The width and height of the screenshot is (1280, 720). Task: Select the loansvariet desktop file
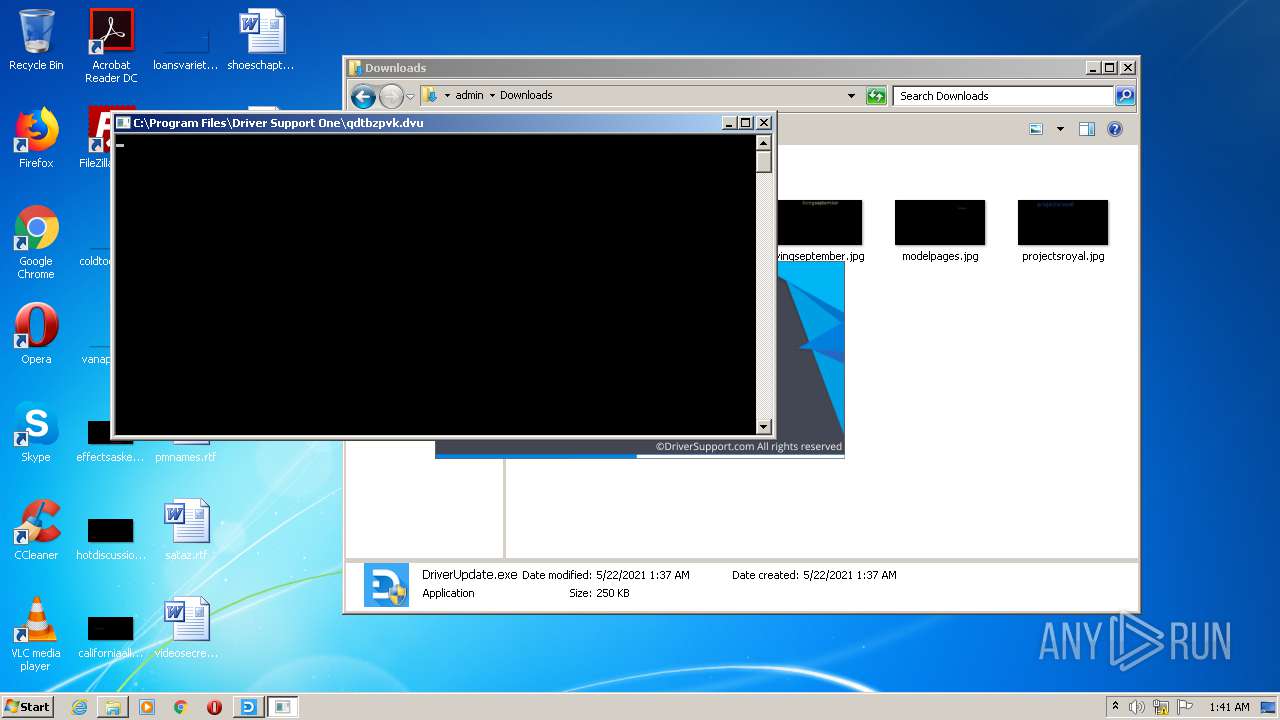pos(185,45)
